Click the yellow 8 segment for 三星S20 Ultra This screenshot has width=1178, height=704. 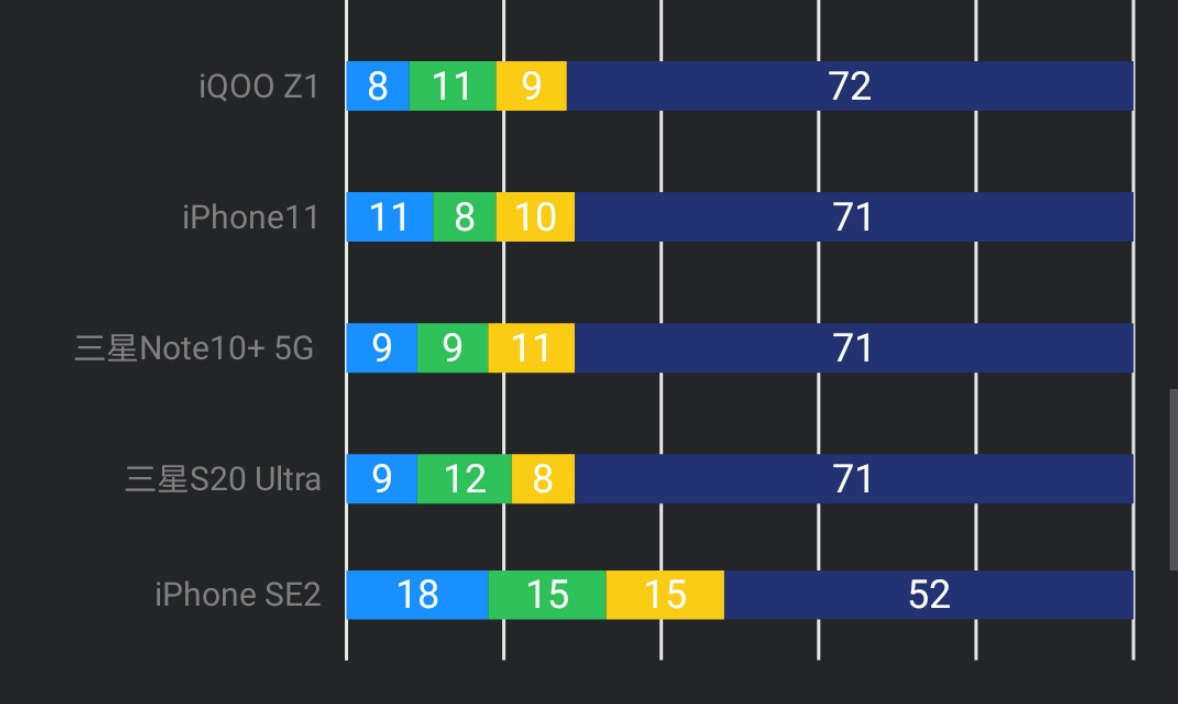pos(543,479)
